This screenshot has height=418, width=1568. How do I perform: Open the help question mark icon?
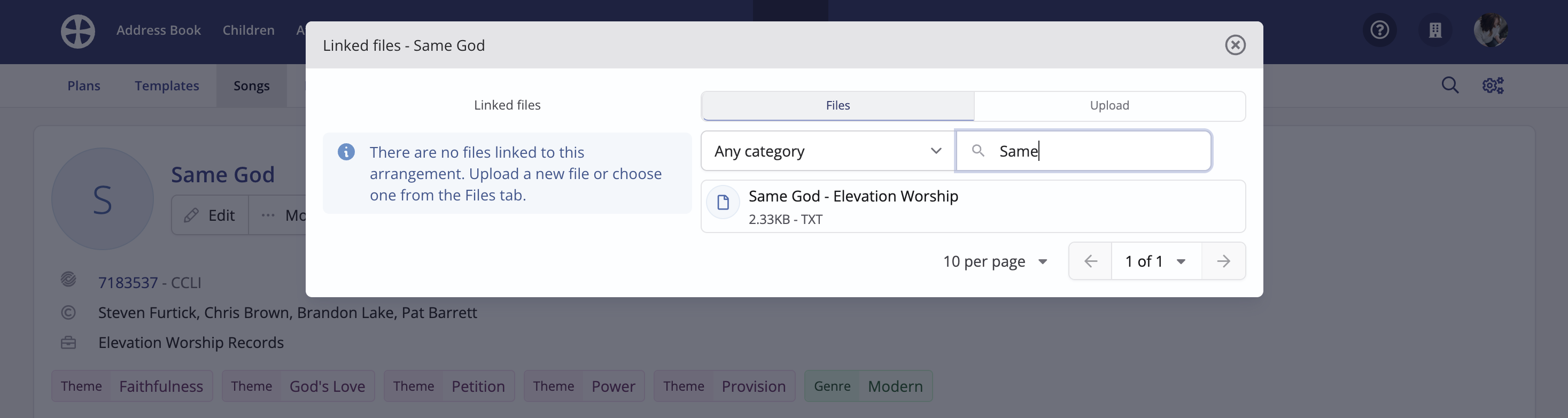1379,30
